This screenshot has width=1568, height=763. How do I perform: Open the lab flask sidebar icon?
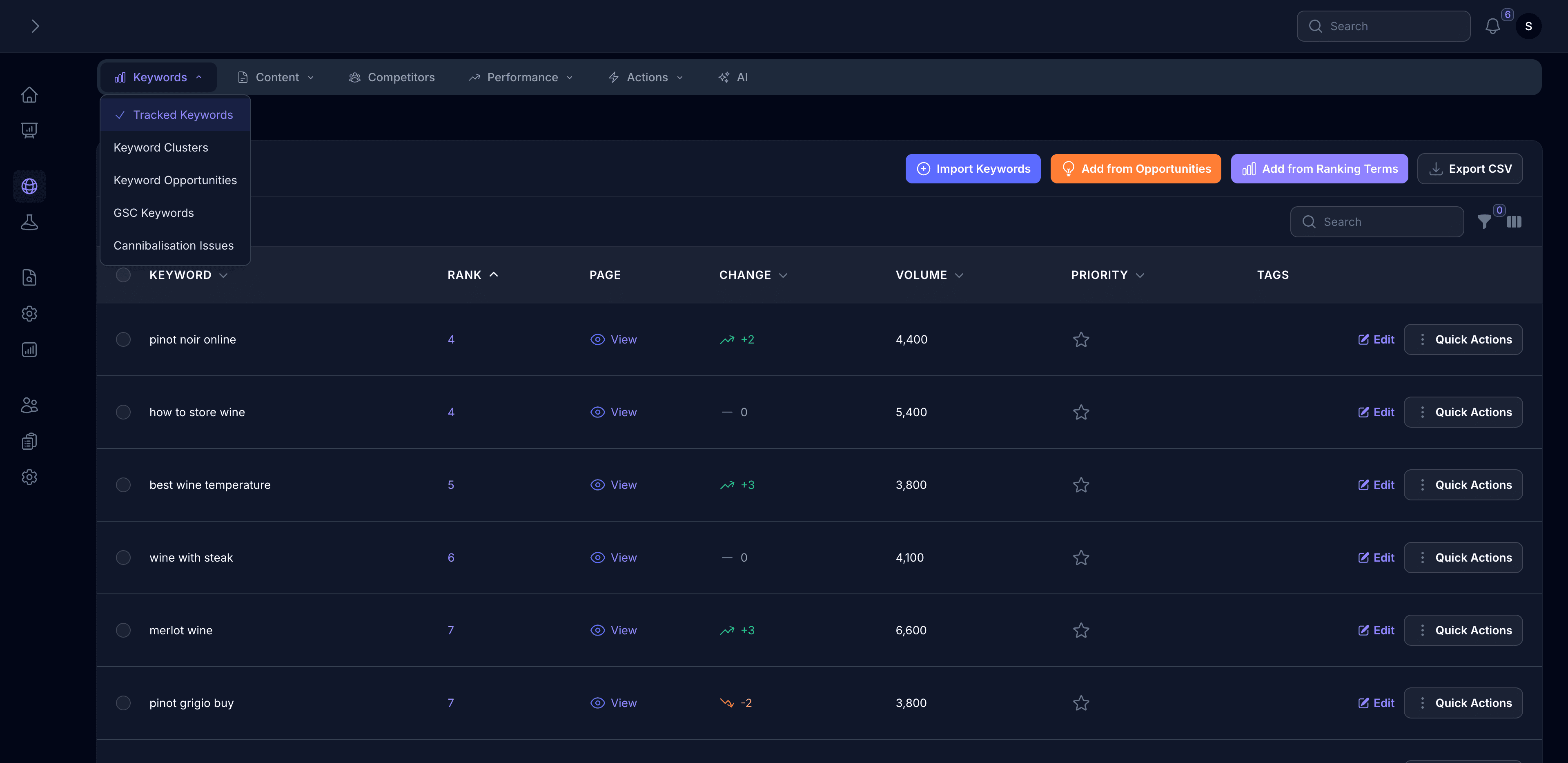[x=29, y=222]
